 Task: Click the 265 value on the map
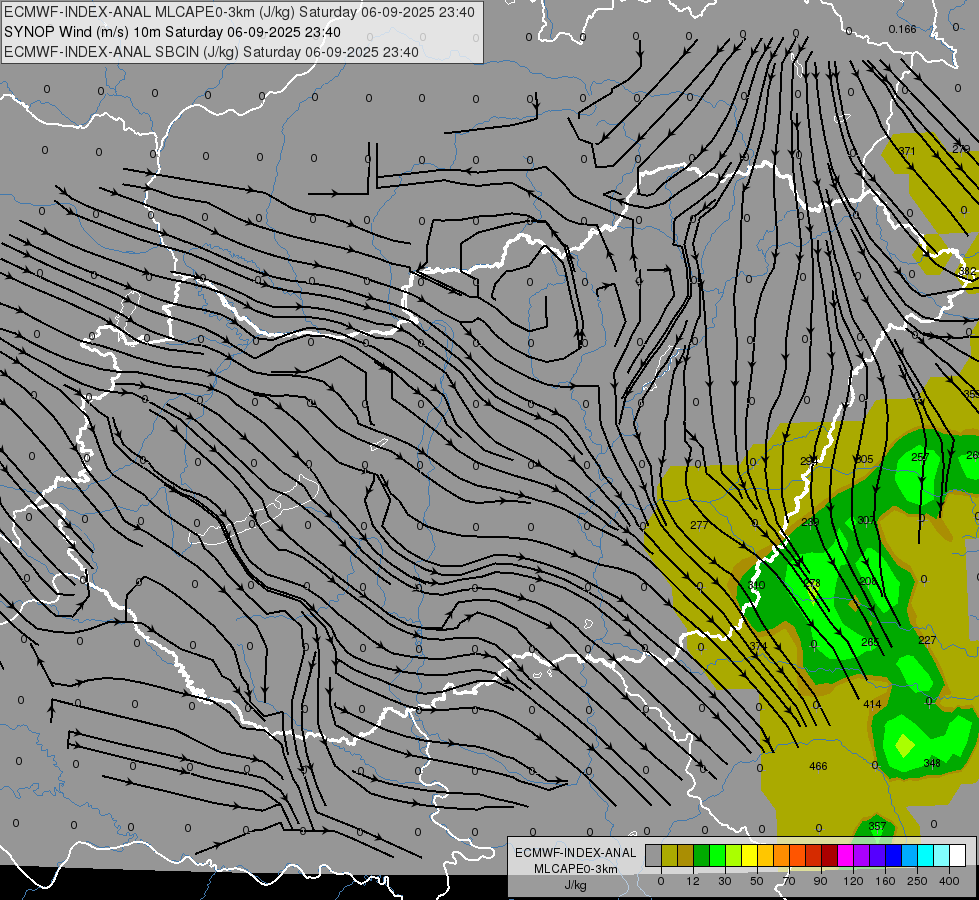tap(870, 642)
